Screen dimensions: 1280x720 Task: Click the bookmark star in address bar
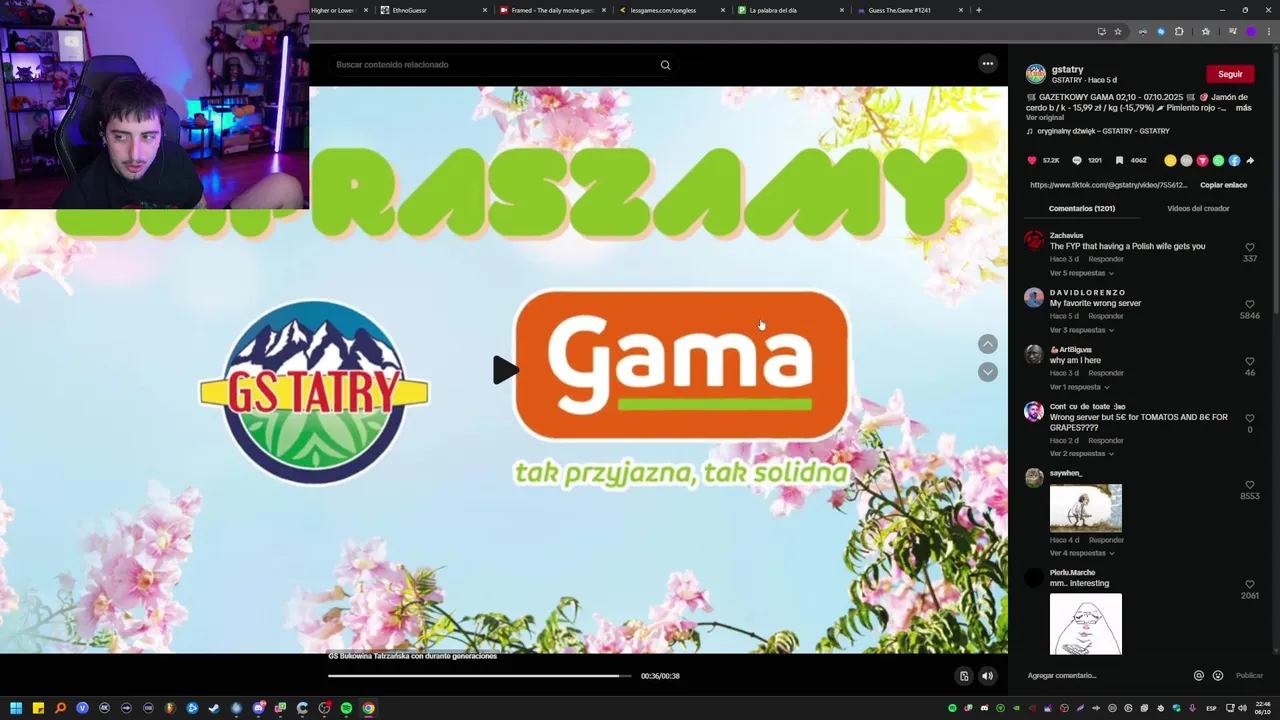1118,32
